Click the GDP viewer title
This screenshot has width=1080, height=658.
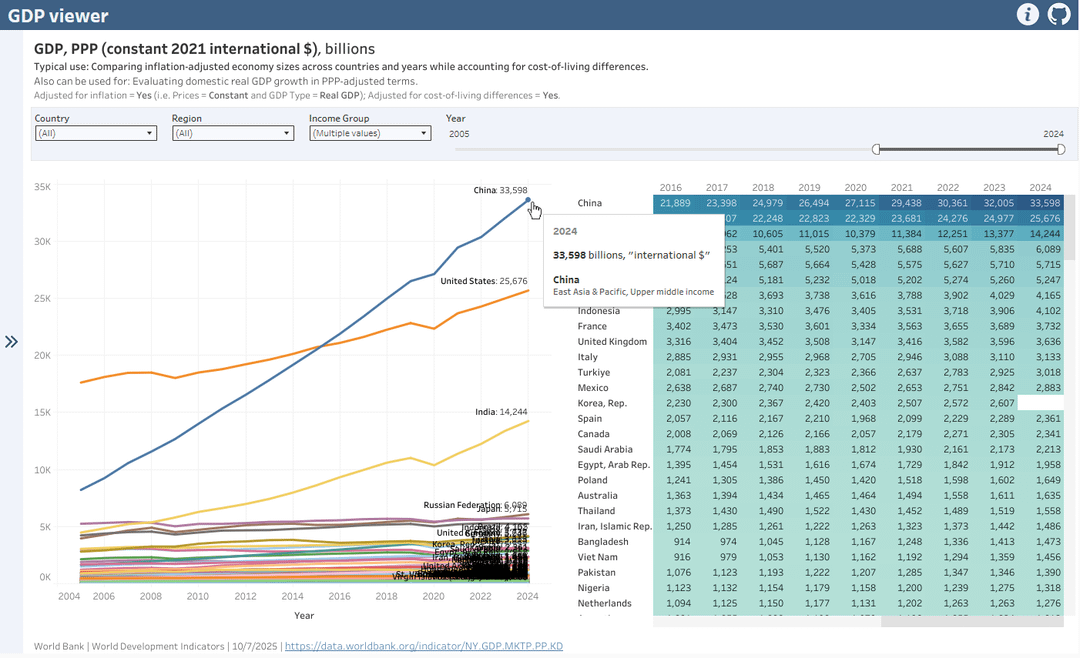(58, 16)
